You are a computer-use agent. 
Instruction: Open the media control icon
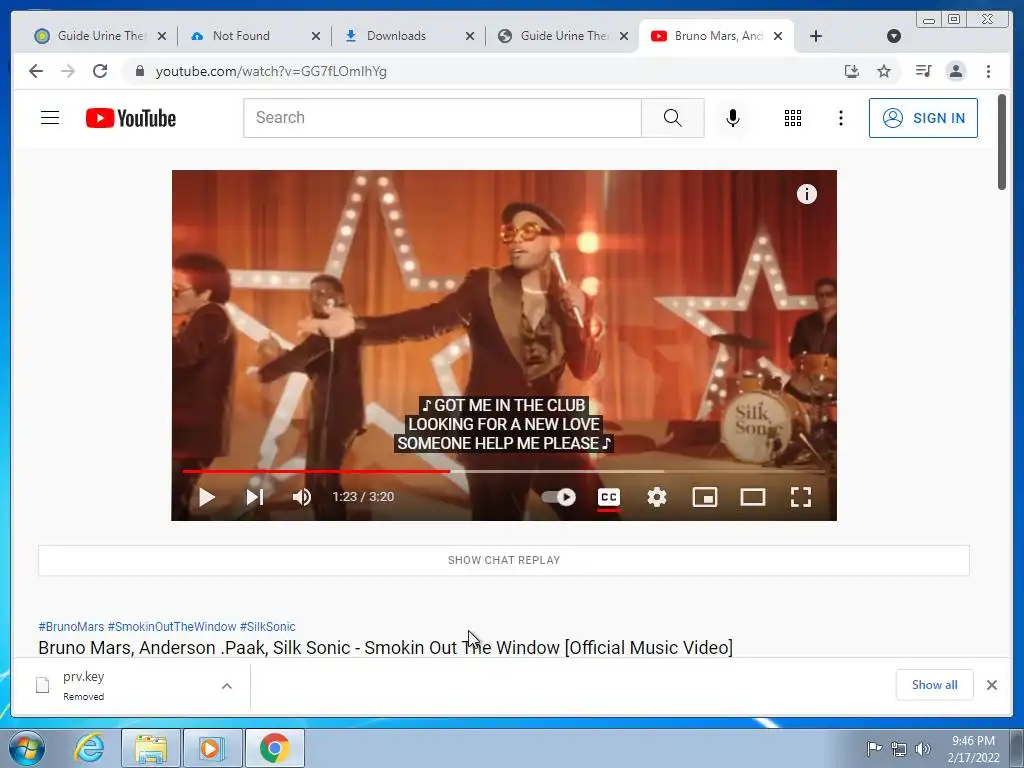[923, 71]
